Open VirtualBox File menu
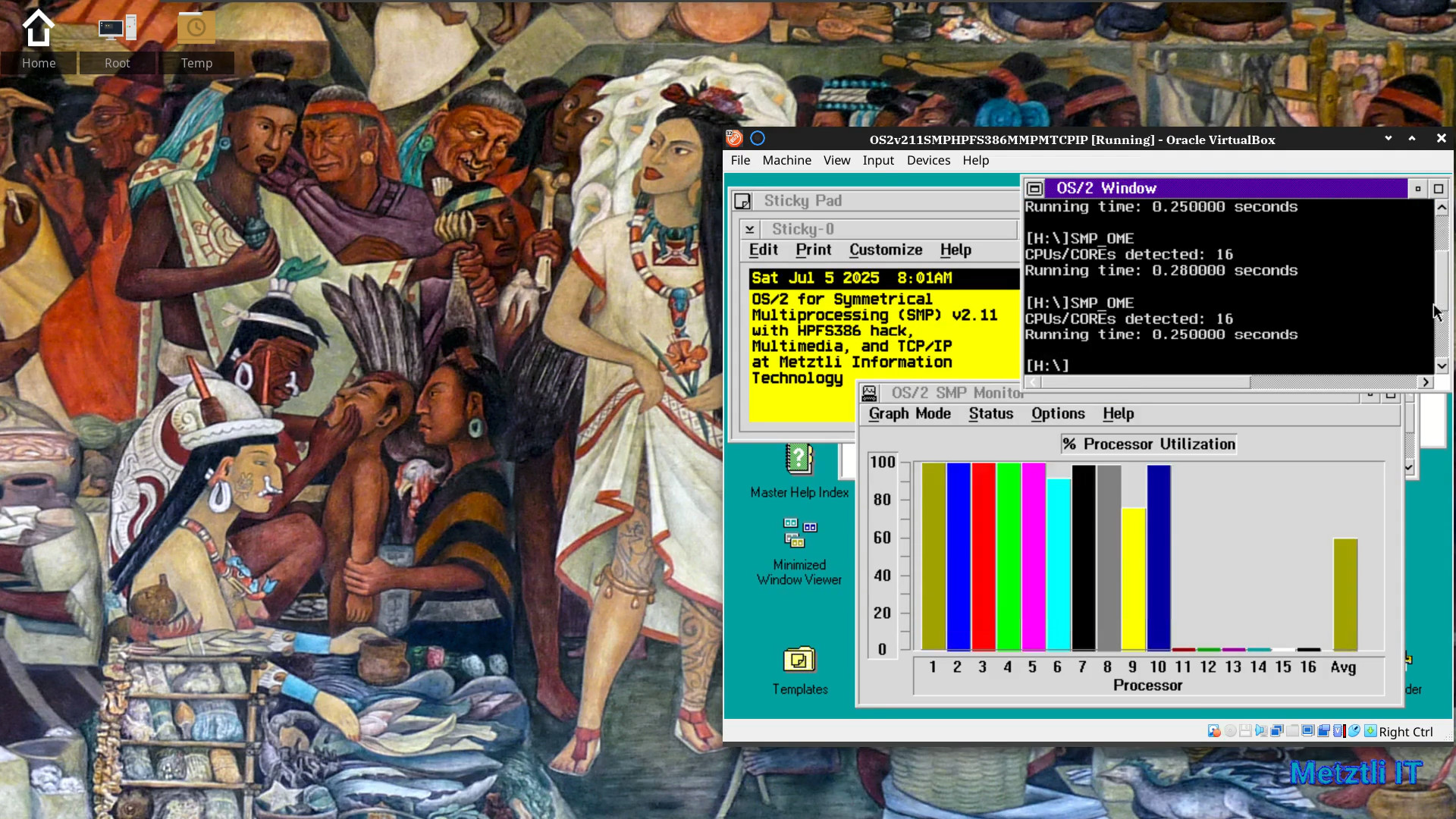The image size is (1456, 819). 740,160
